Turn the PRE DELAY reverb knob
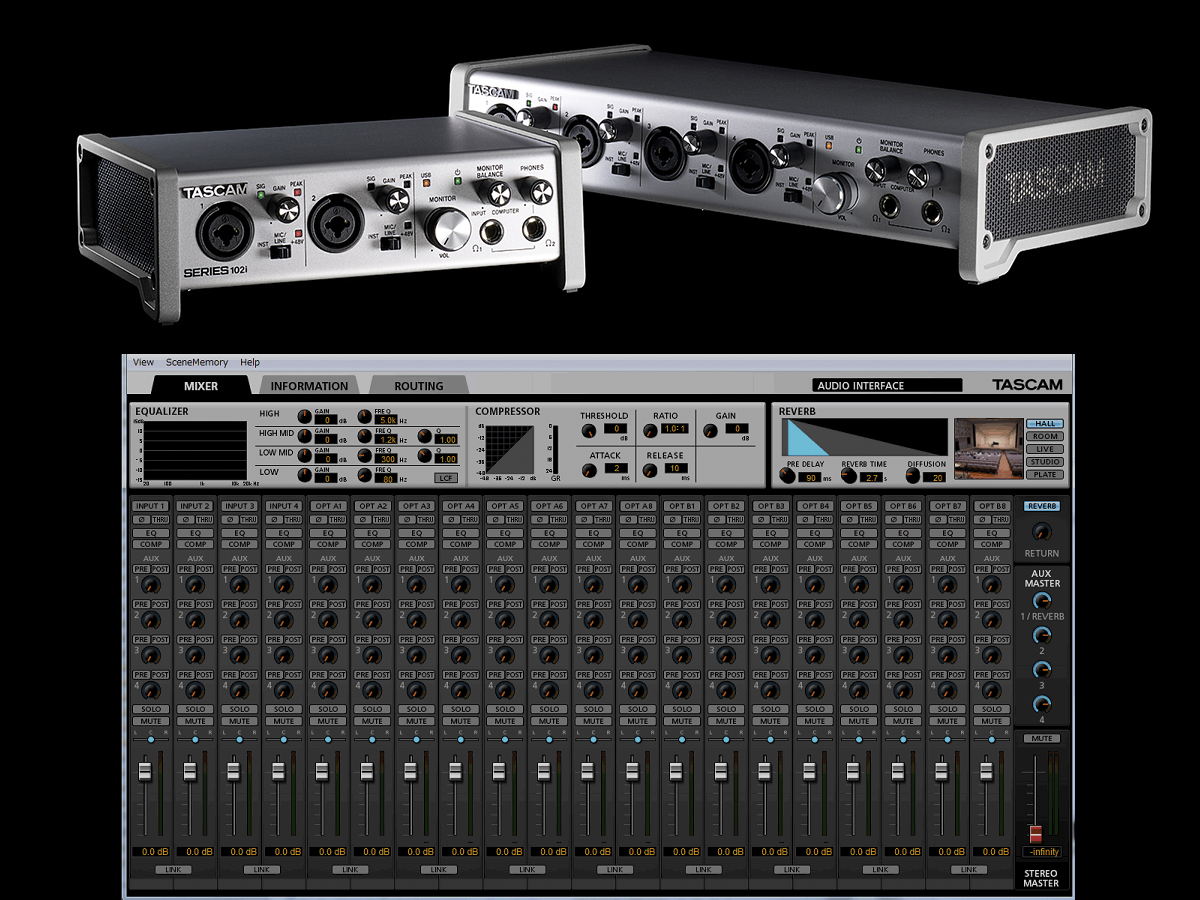This screenshot has width=1200, height=900. 788,476
